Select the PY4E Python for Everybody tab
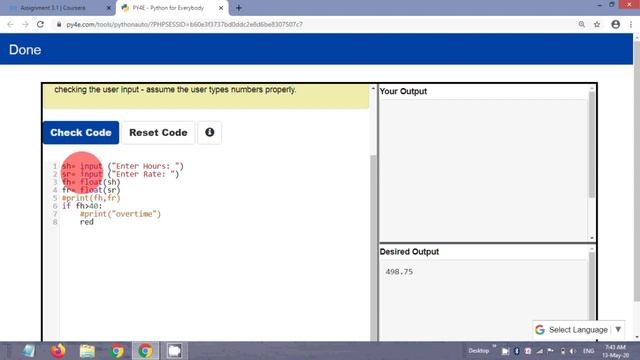The height and width of the screenshot is (360, 640). (171, 8)
